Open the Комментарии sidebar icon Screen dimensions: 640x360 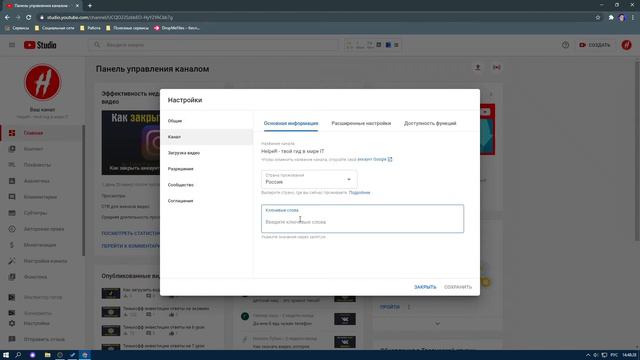(x=12, y=197)
